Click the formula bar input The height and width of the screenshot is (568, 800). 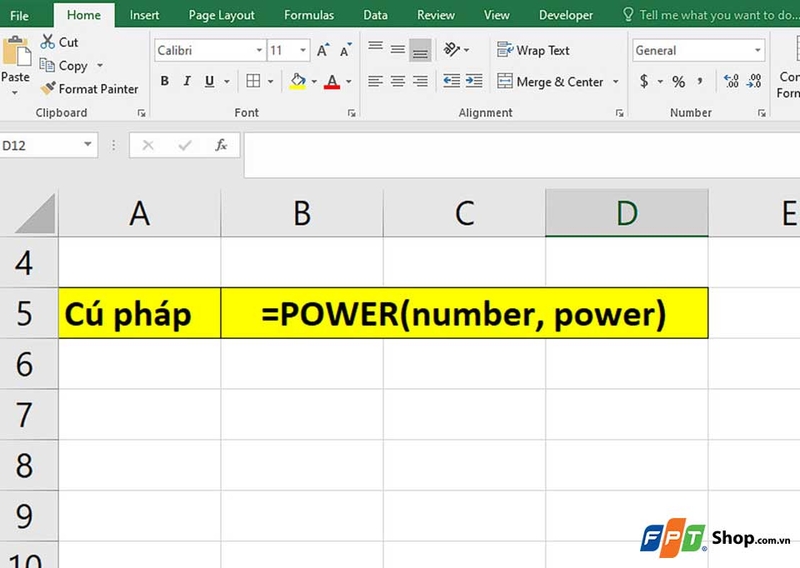[522, 155]
